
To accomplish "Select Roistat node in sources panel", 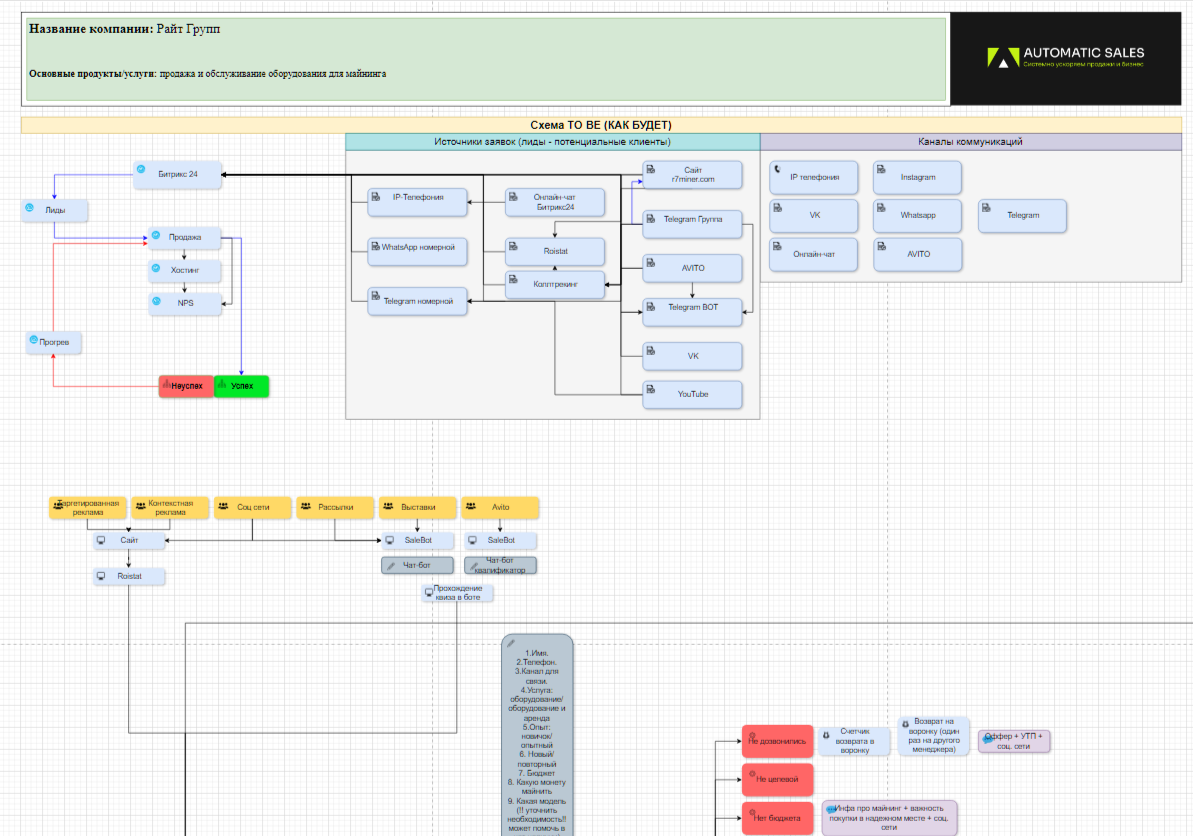I will coord(555,251).
